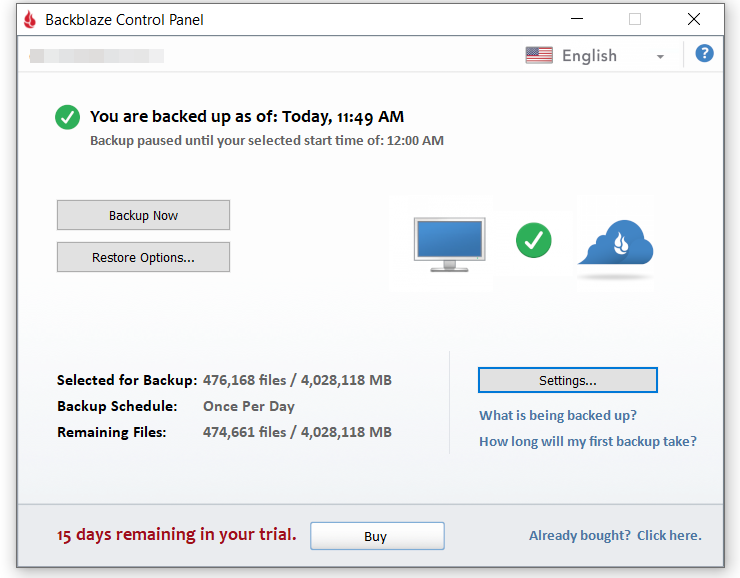This screenshot has height=578, width=740.
Task: Click the Backblaze flame icon in title bar
Action: (x=30, y=19)
